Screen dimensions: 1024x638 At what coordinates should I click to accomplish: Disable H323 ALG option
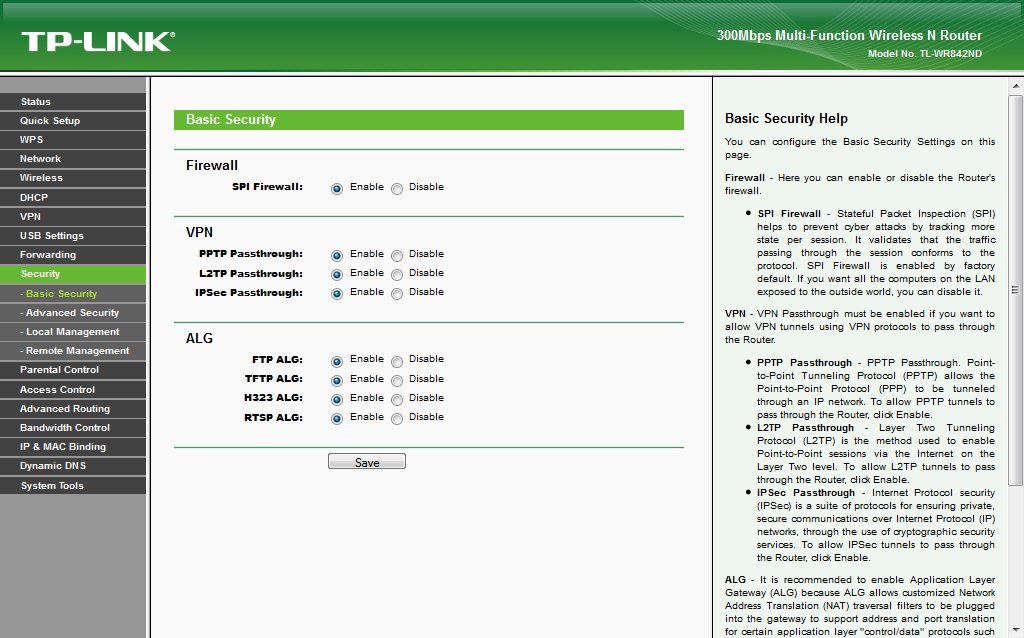[x=397, y=399]
